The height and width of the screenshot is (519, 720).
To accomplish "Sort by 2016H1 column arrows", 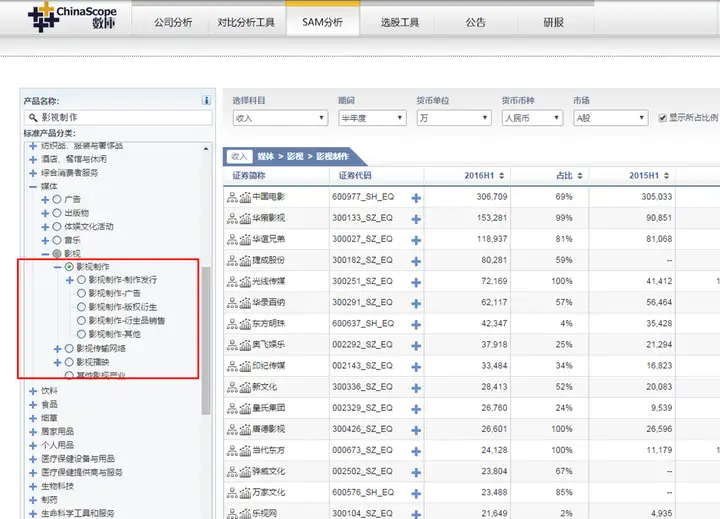I will (501, 175).
